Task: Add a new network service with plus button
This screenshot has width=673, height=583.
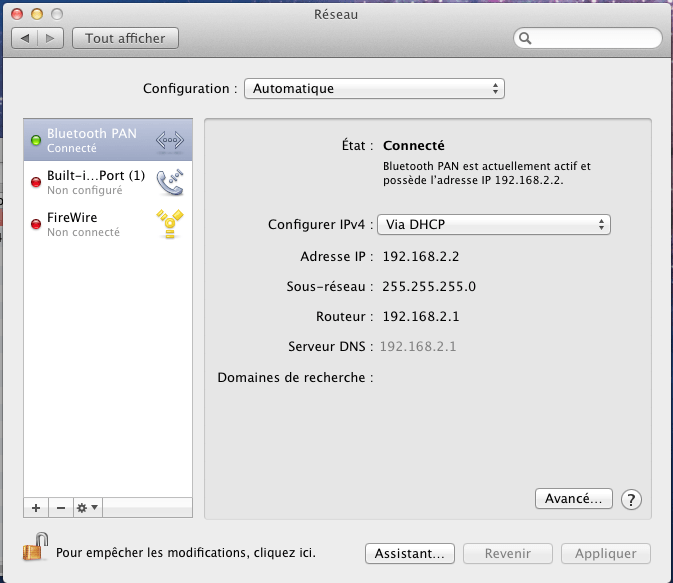Action: pyautogui.click(x=36, y=508)
